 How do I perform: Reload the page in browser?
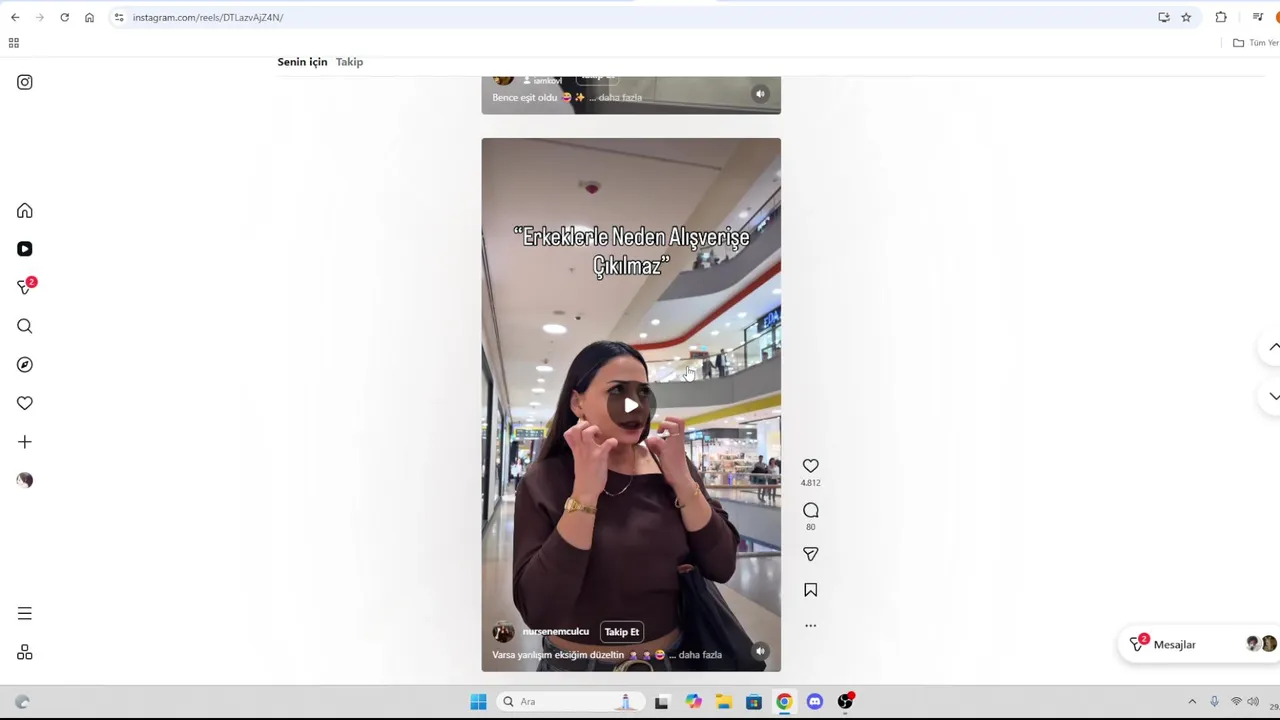point(64,17)
